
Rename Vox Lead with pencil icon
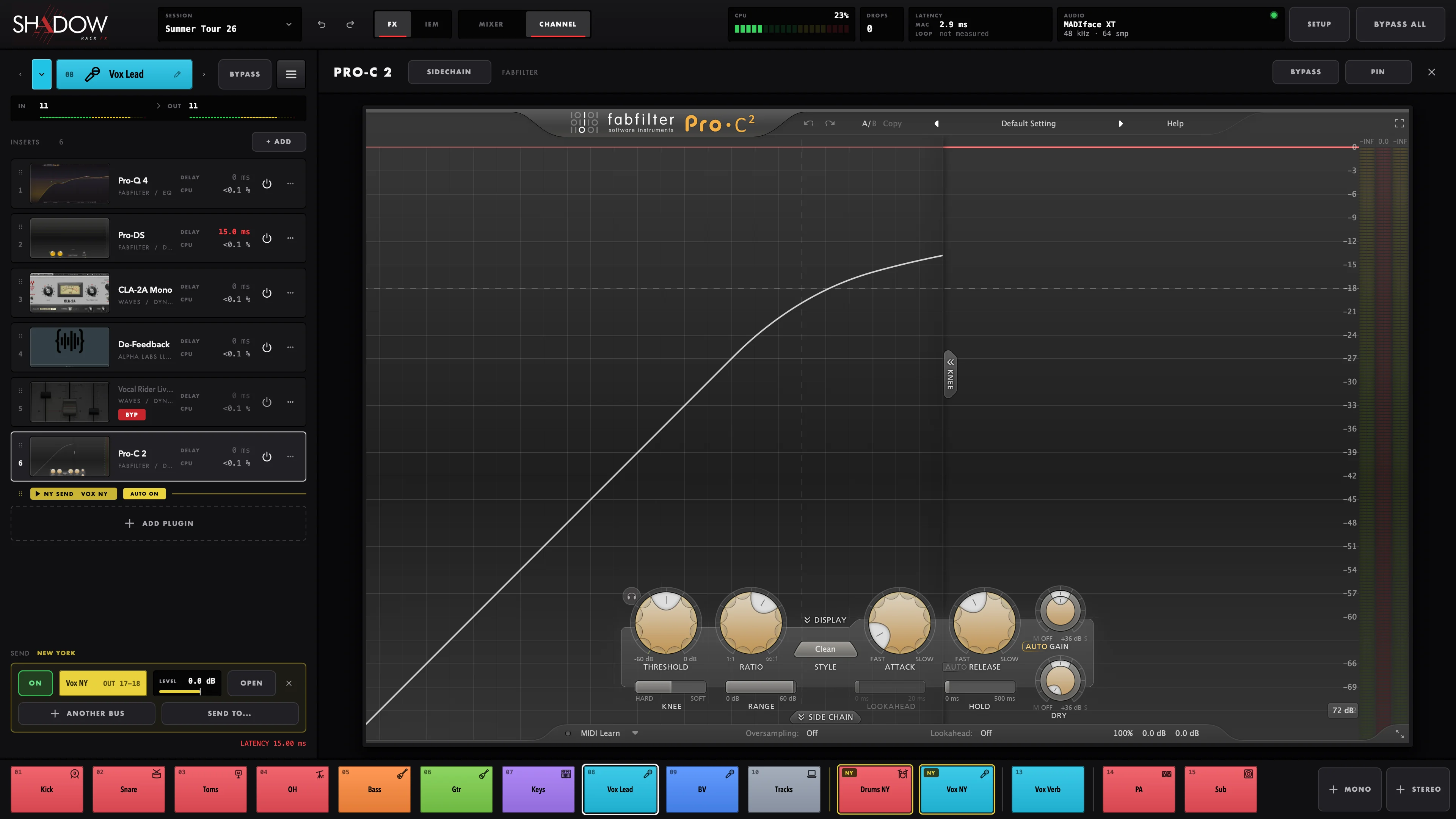(x=177, y=74)
